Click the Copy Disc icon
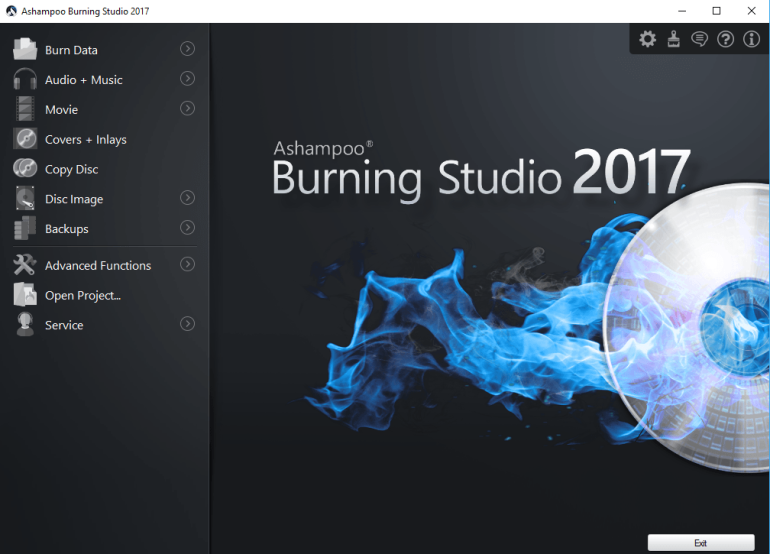Viewport: 770px width, 554px height. pyautogui.click(x=25, y=169)
